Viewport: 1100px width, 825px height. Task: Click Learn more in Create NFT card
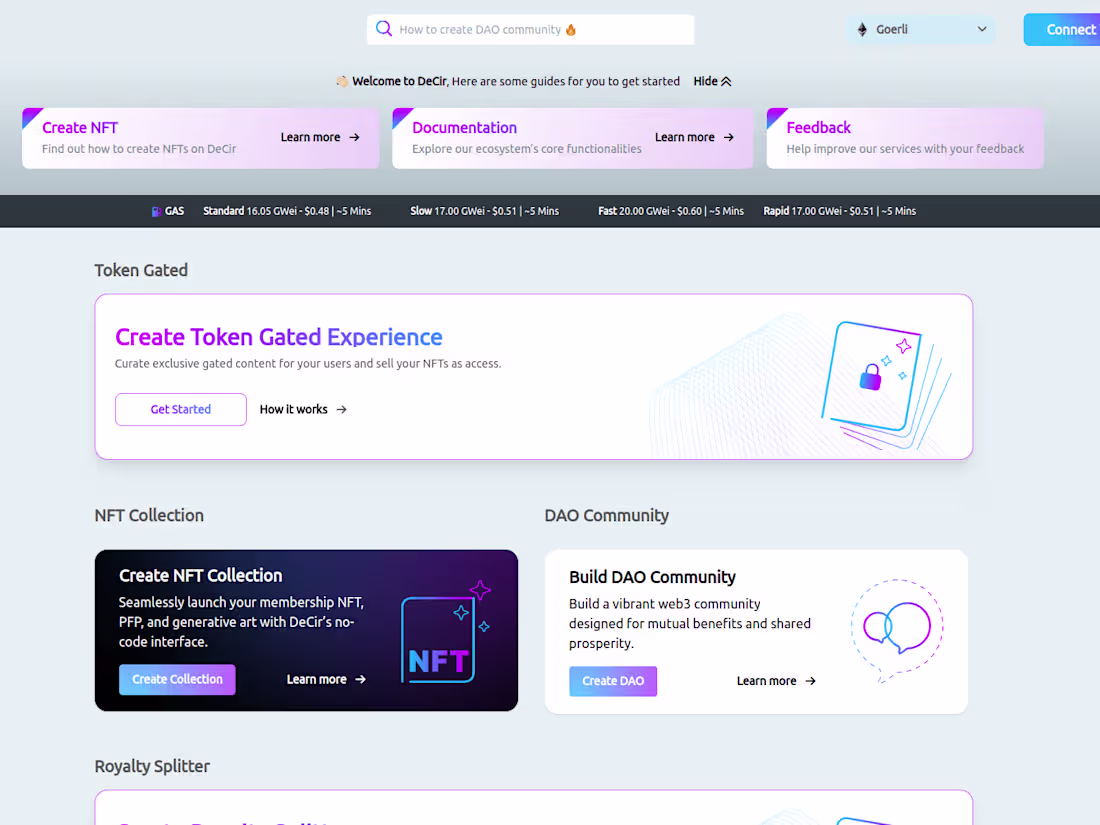pyautogui.click(x=310, y=138)
